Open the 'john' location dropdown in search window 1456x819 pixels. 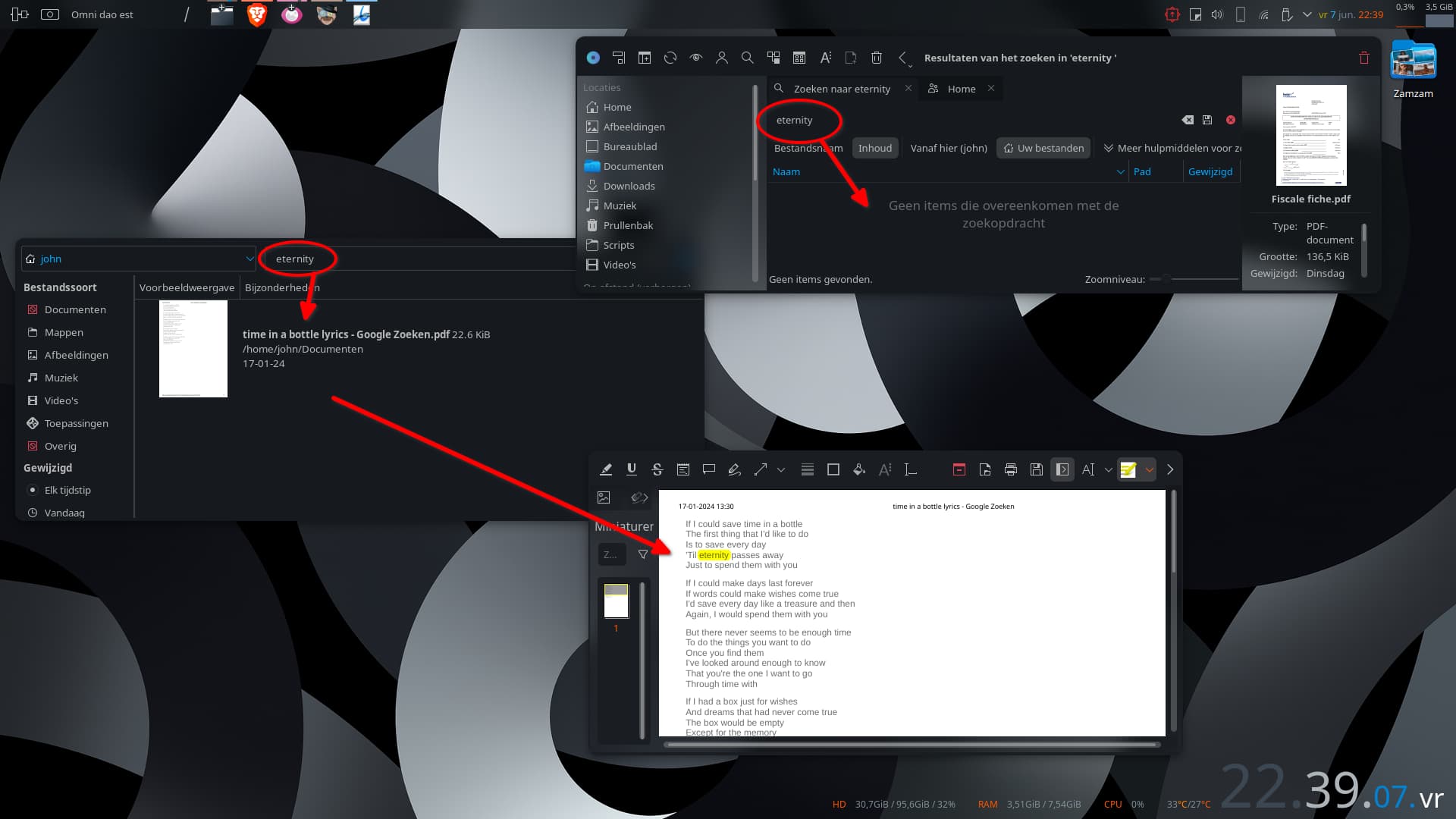tap(139, 259)
